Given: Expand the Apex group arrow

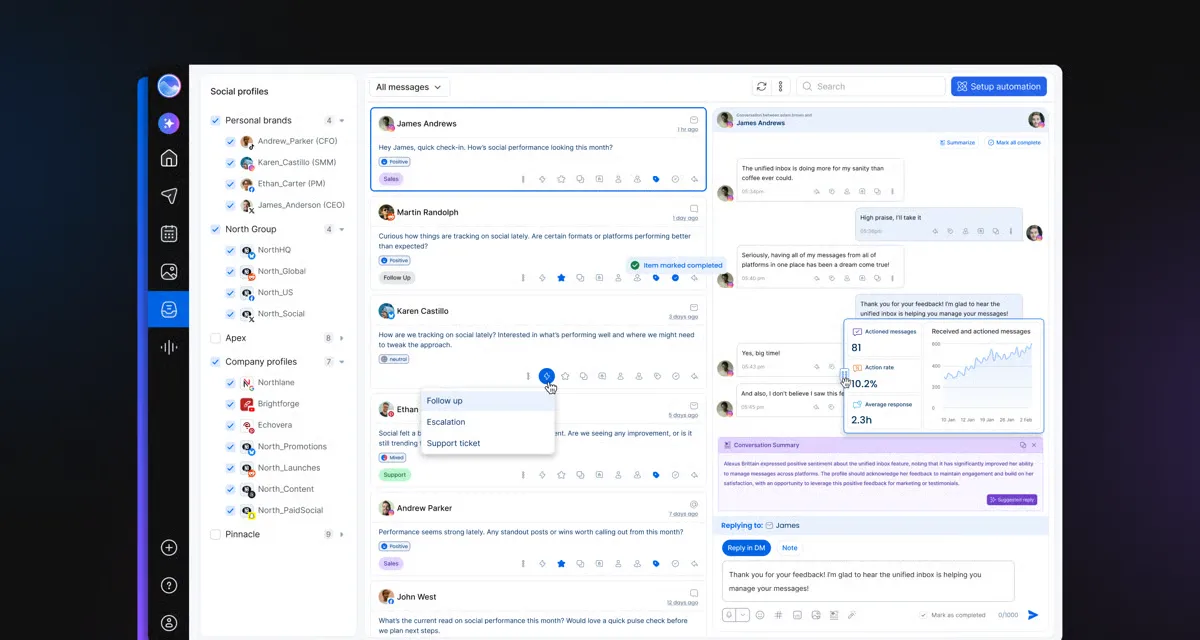Looking at the screenshot, I should [342, 338].
